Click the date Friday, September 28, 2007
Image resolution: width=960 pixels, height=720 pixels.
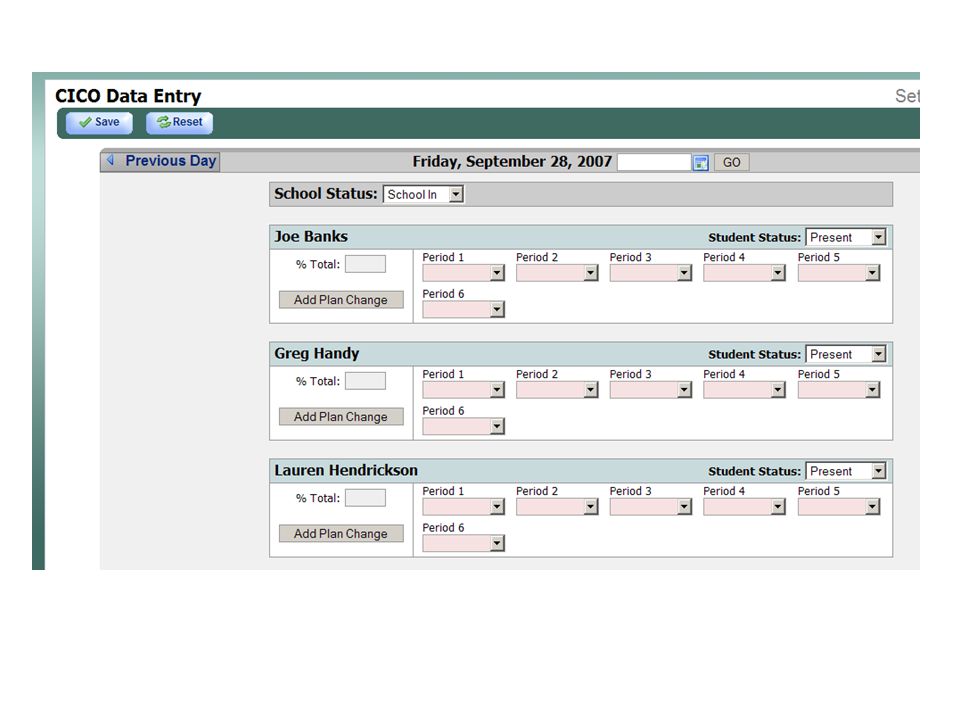pos(512,162)
